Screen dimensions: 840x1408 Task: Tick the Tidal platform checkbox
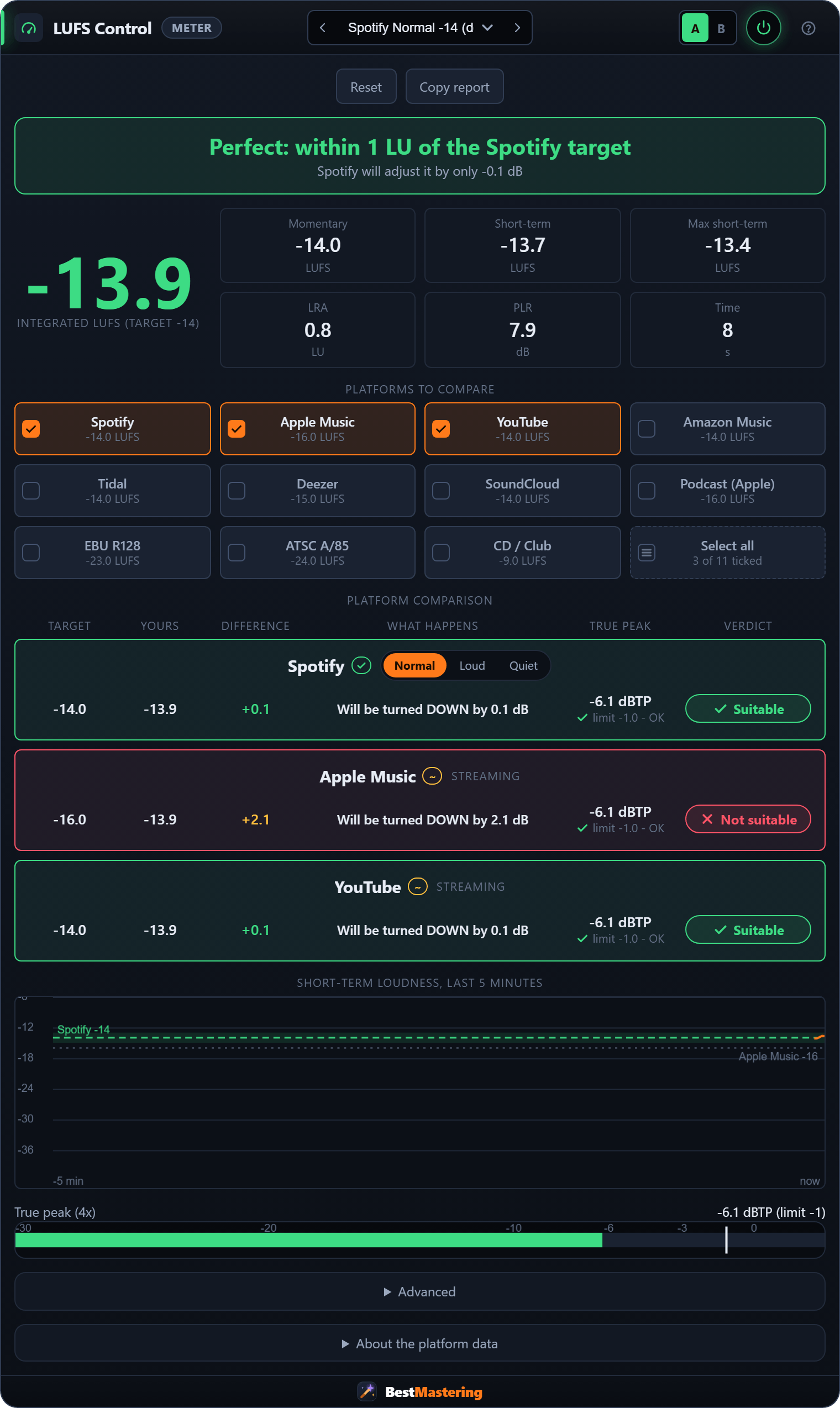pos(31,491)
